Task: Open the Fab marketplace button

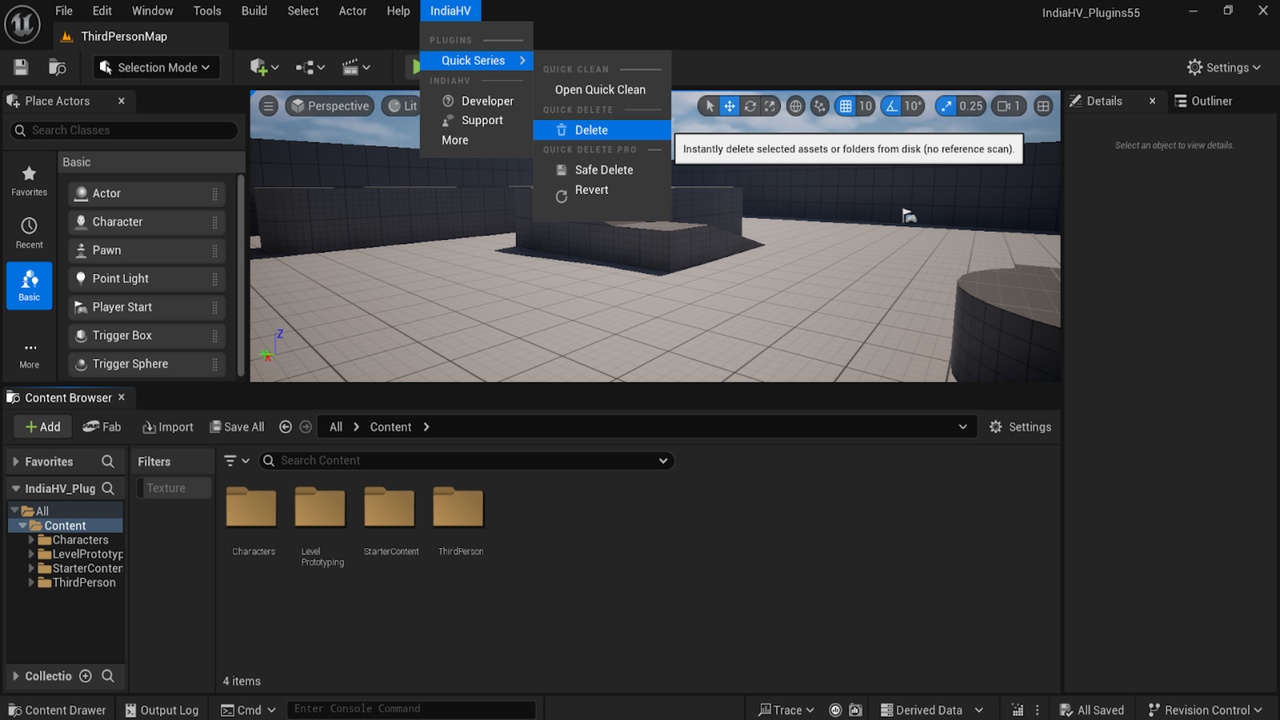Action: pos(102,427)
